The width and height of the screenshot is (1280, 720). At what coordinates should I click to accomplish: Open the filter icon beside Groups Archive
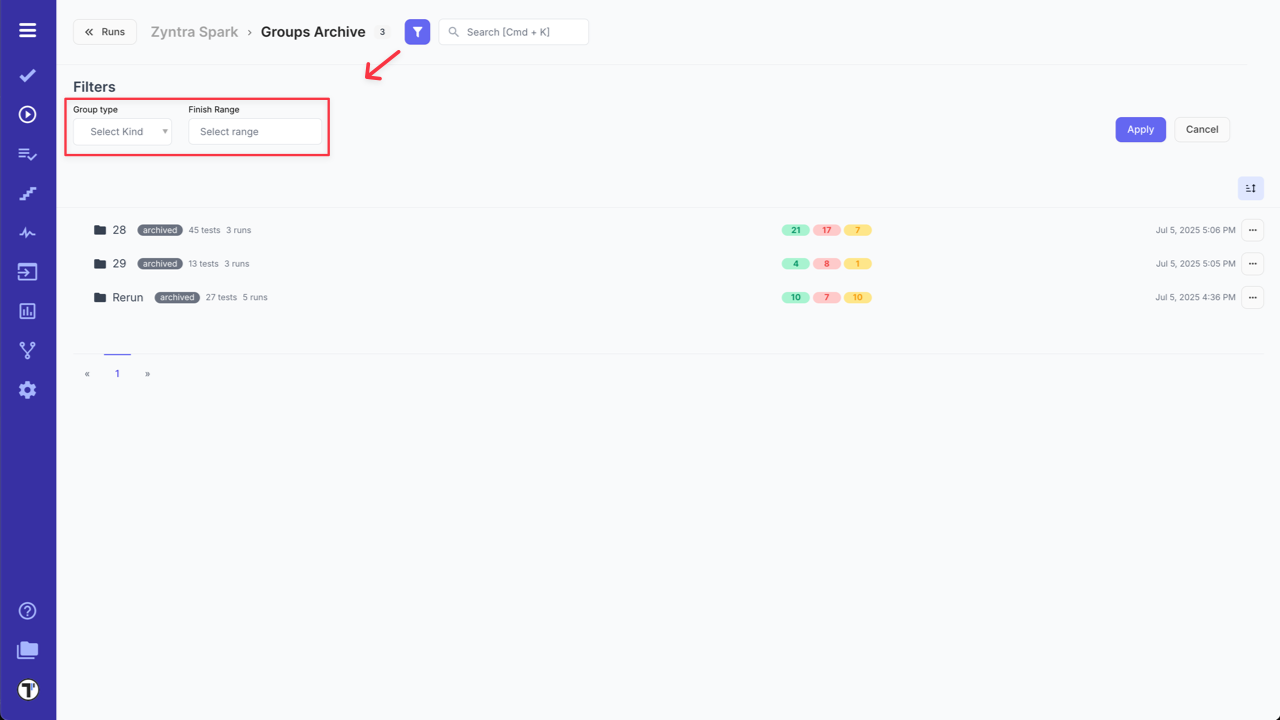click(417, 31)
